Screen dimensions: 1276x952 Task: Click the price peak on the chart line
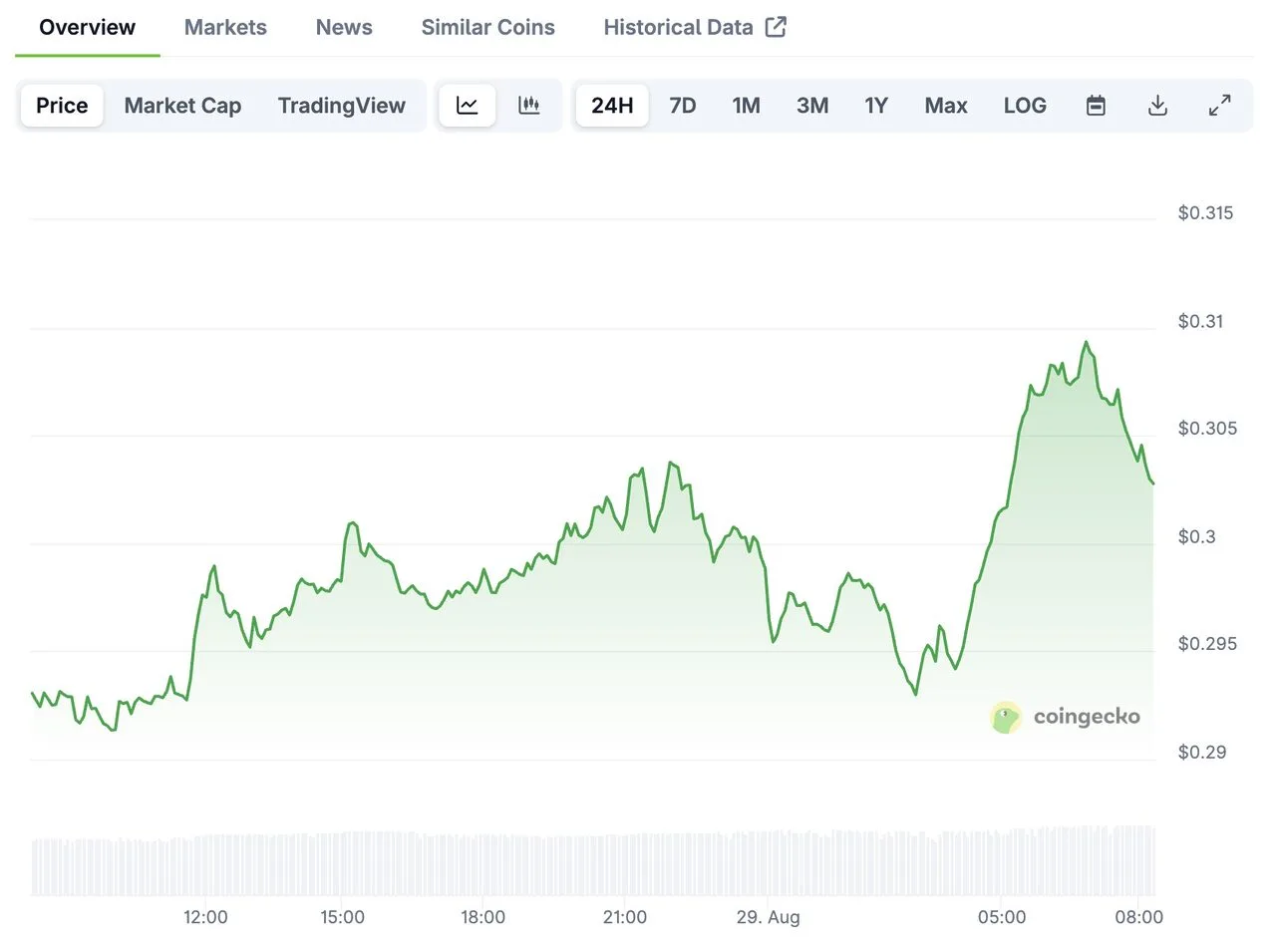click(x=1086, y=343)
